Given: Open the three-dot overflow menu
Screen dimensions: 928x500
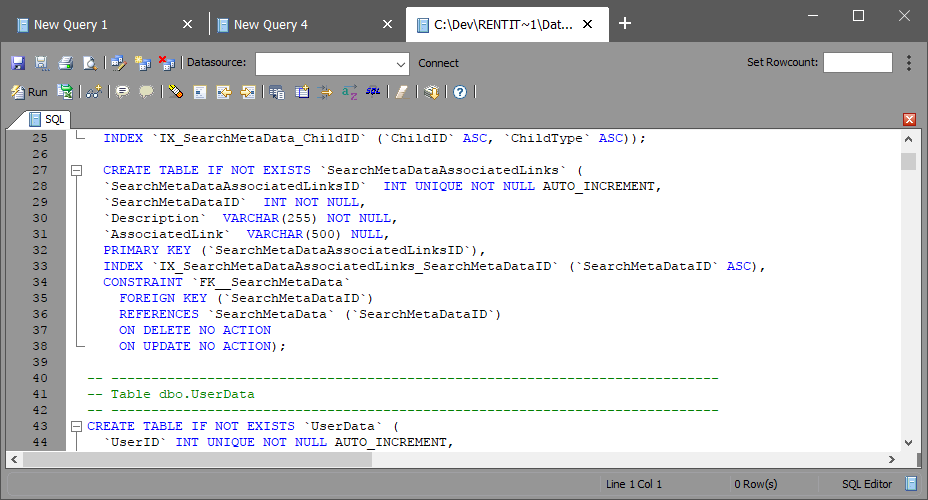Looking at the screenshot, I should click(908, 63).
